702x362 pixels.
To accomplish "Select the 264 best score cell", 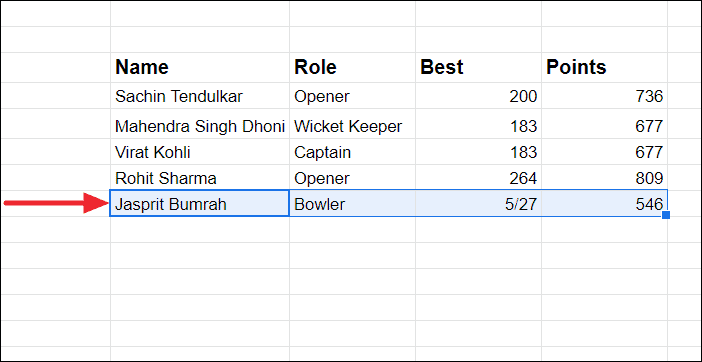I will point(478,178).
